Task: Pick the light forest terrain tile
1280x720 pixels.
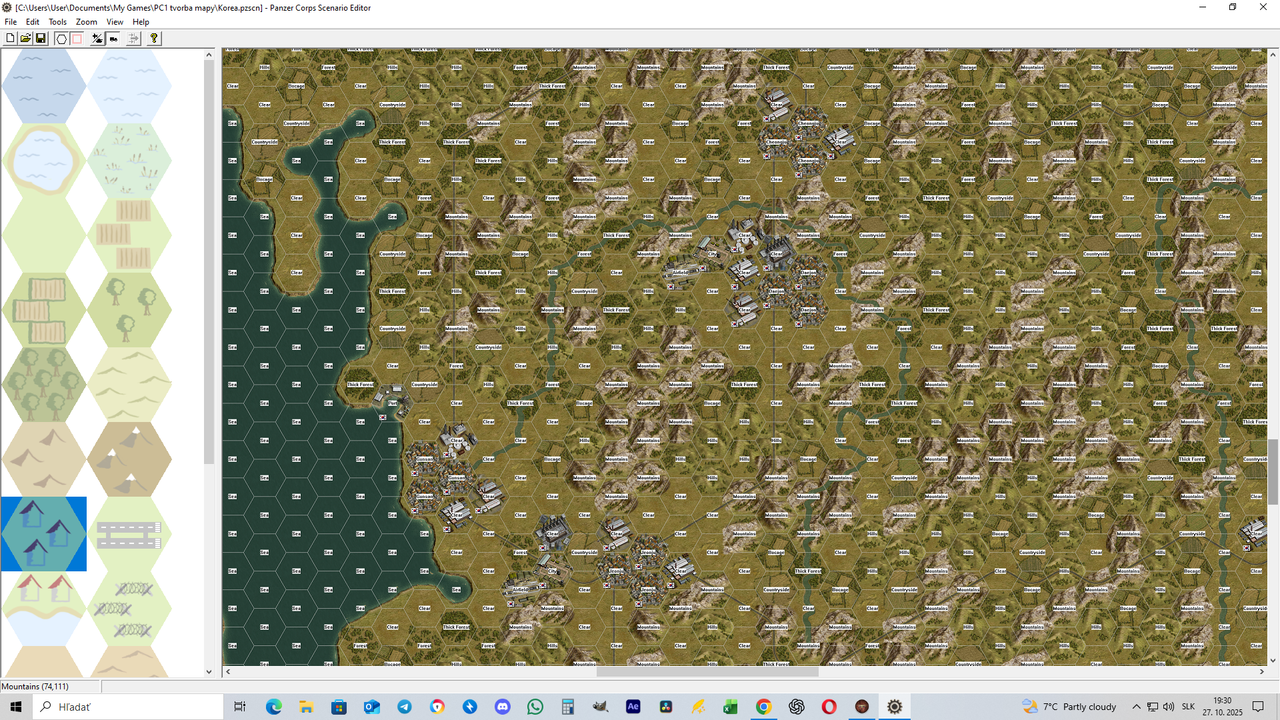Action: coord(129,309)
